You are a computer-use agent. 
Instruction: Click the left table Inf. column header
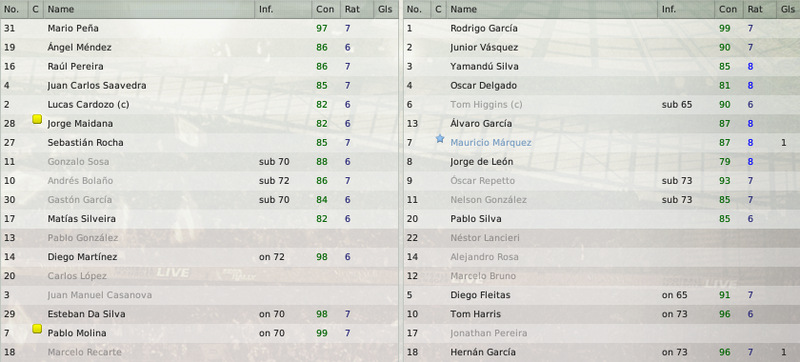pyautogui.click(x=283, y=9)
